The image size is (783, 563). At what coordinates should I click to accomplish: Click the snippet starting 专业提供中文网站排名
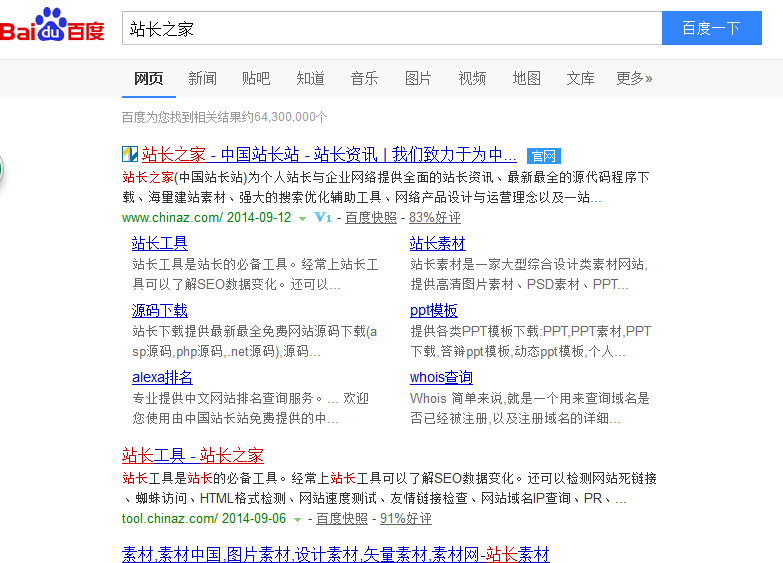point(251,408)
